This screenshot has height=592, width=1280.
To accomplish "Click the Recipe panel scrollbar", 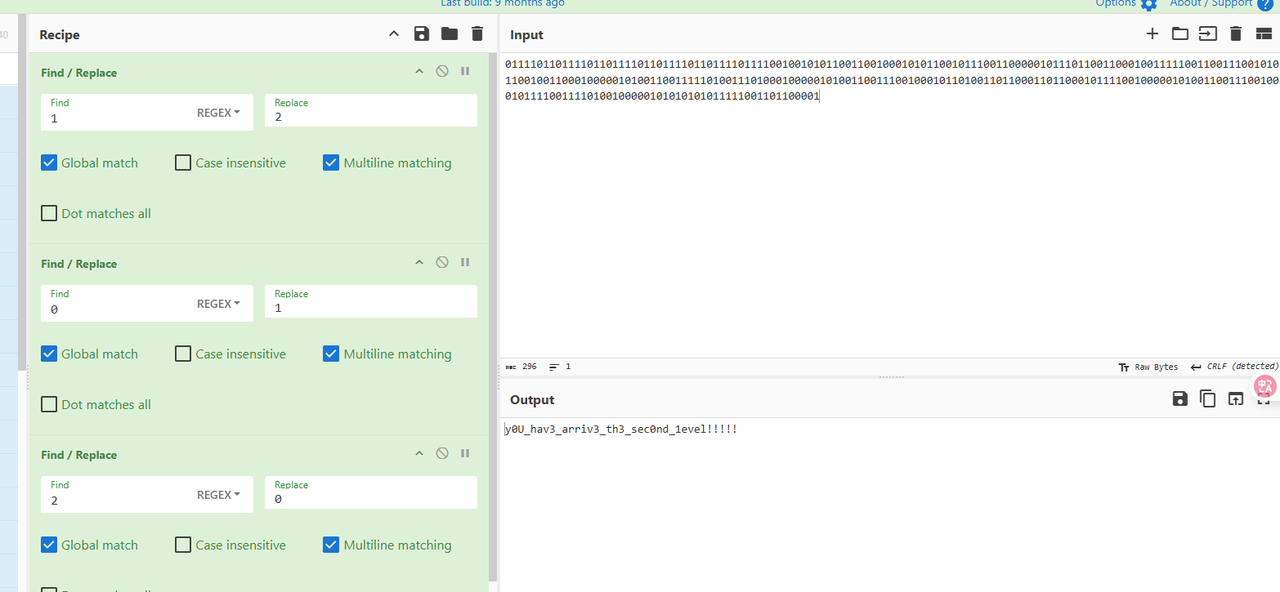I will (492, 318).
